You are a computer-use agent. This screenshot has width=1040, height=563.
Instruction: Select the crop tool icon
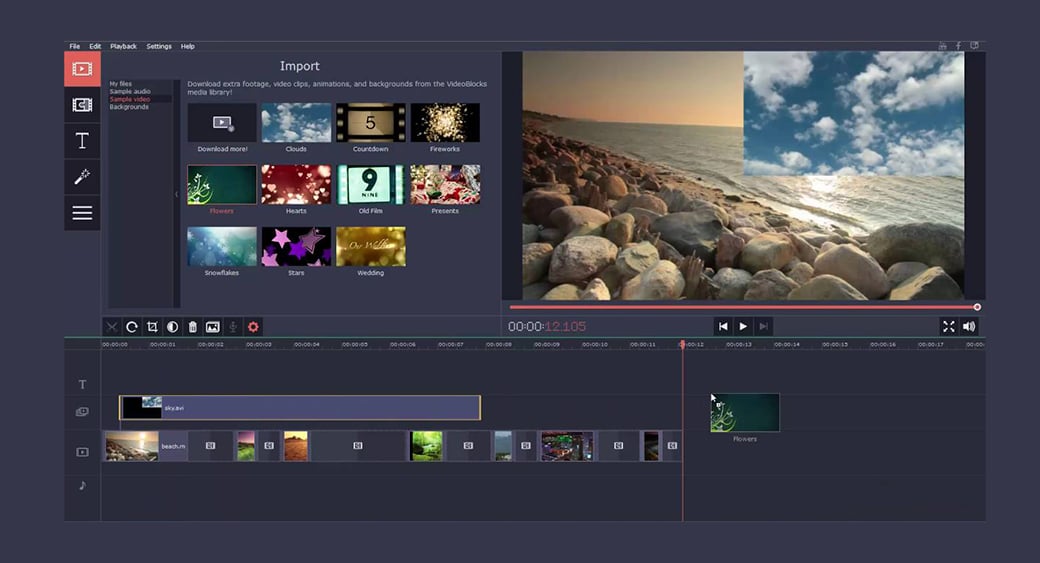point(152,327)
